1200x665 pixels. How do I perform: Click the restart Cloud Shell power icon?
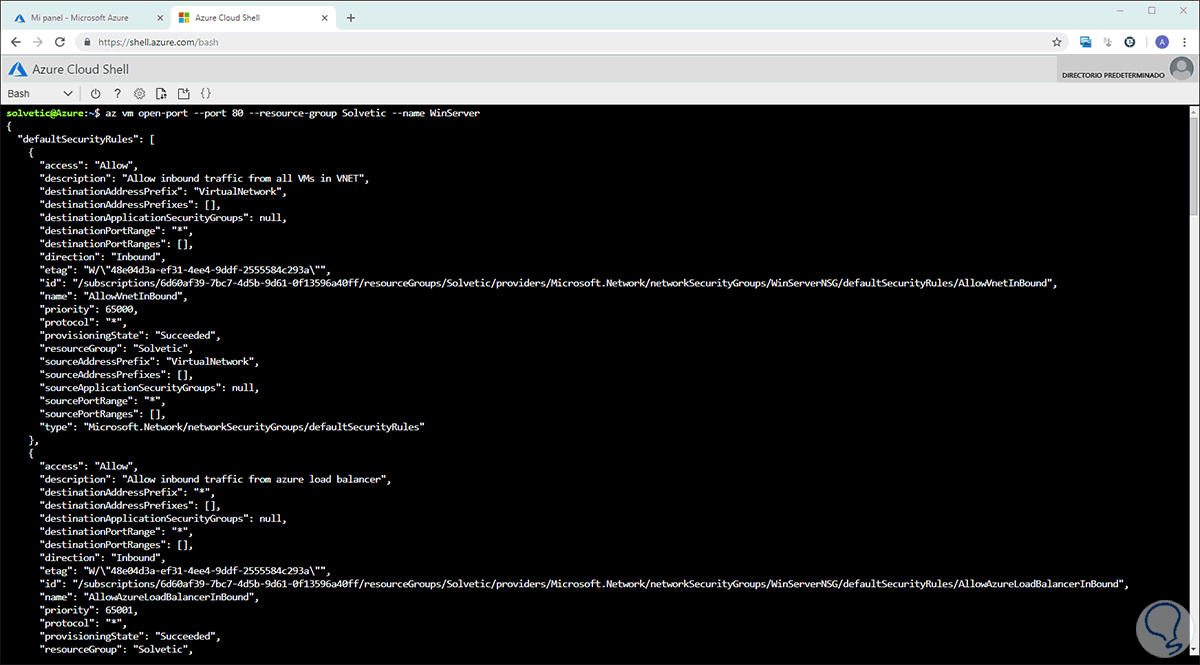(96, 93)
